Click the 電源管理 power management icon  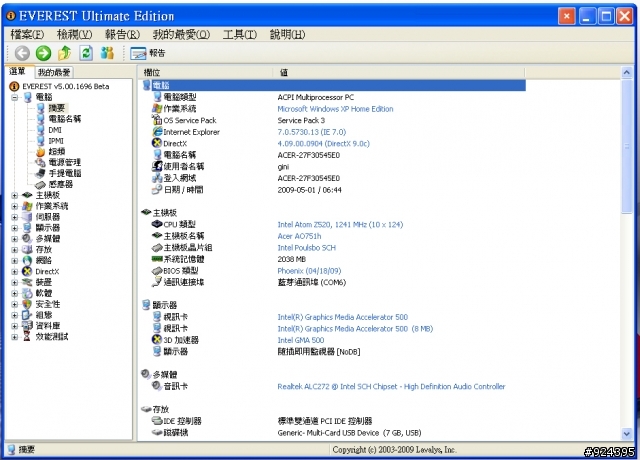pyautogui.click(x=40, y=162)
